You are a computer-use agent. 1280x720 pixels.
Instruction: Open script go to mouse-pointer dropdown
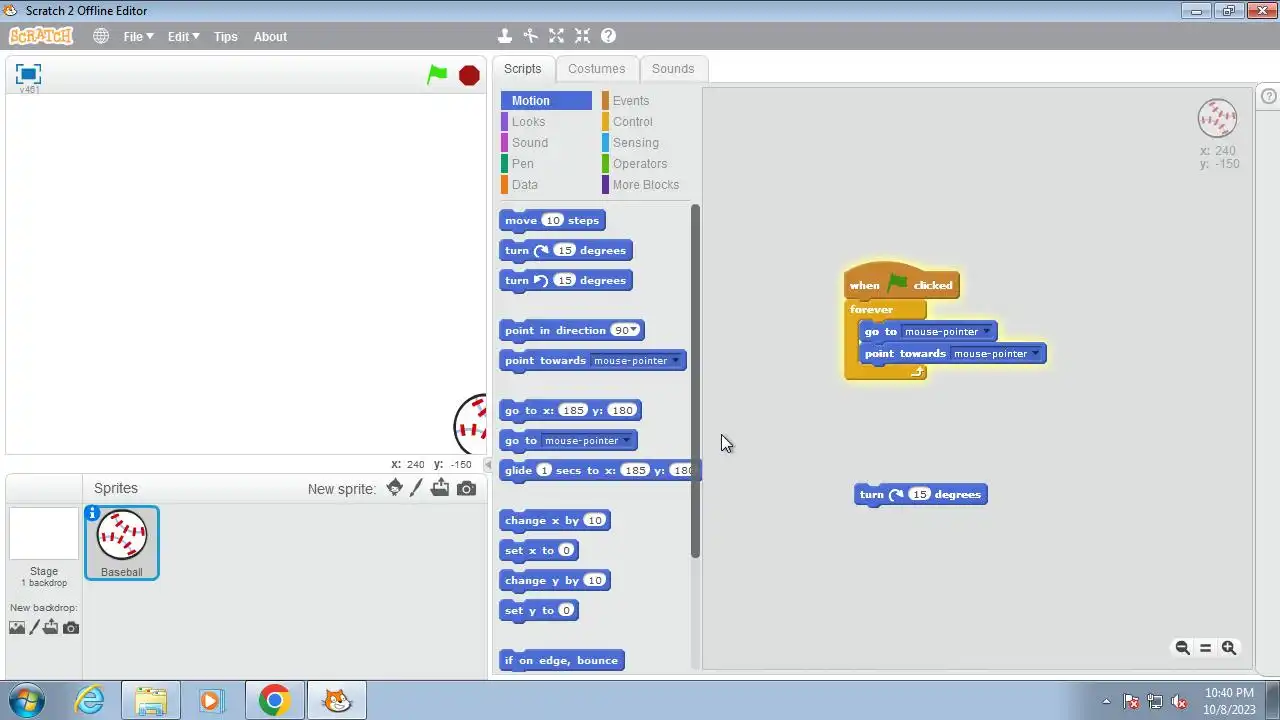[986, 332]
